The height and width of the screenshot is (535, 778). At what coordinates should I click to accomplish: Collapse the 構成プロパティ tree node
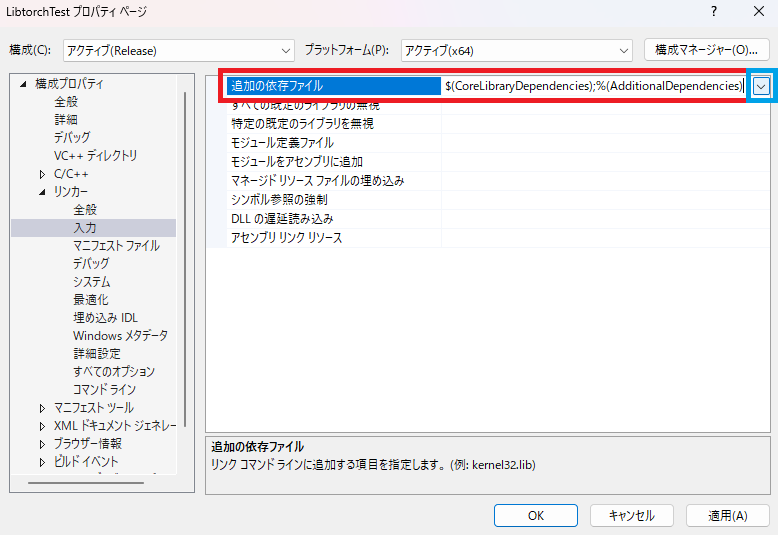point(22,84)
